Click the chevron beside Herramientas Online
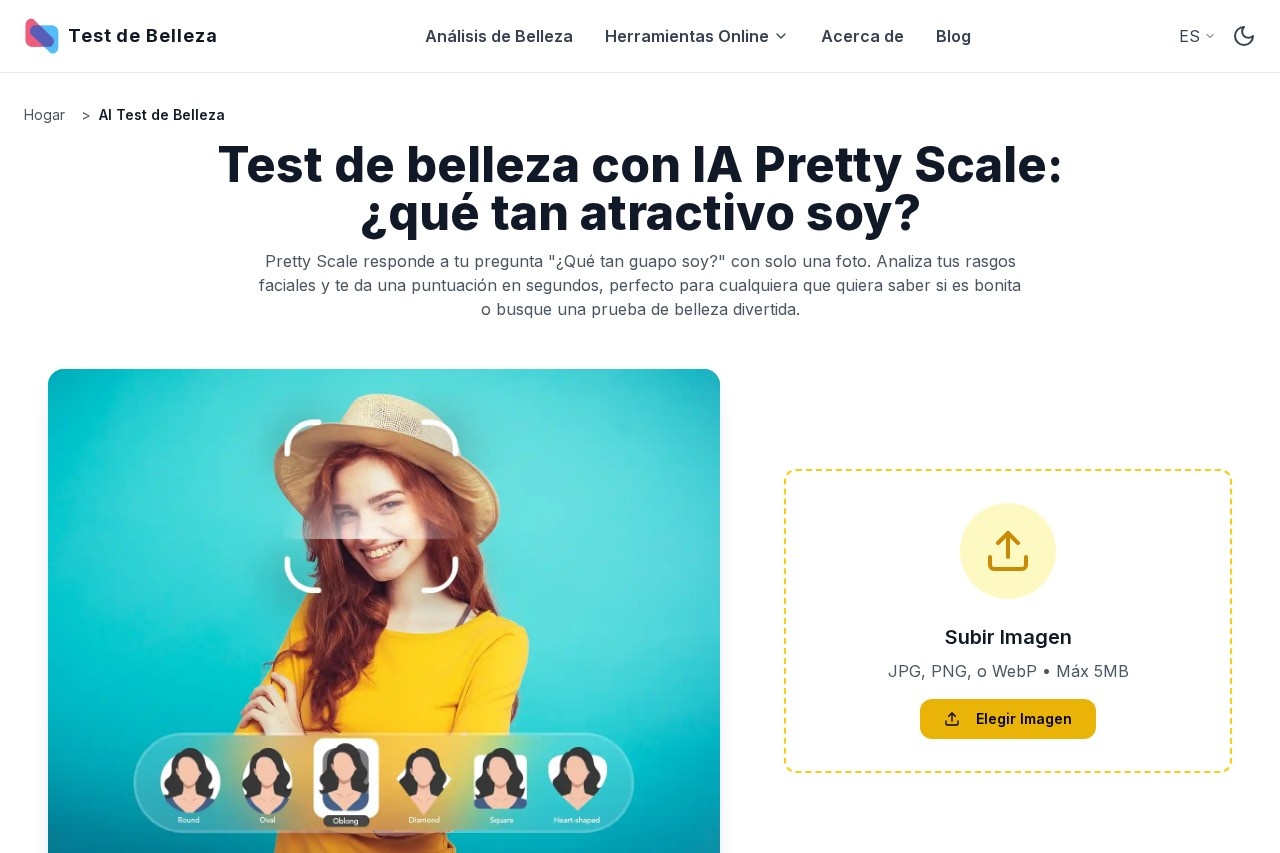 pos(781,36)
